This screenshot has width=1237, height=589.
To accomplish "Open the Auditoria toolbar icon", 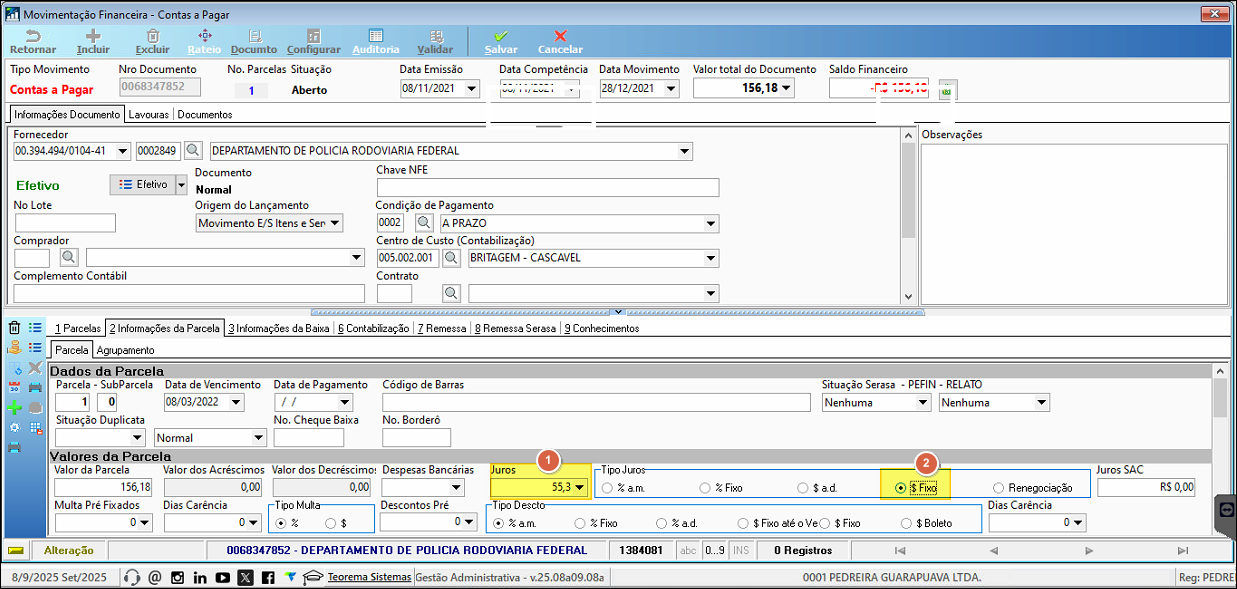I will [376, 42].
